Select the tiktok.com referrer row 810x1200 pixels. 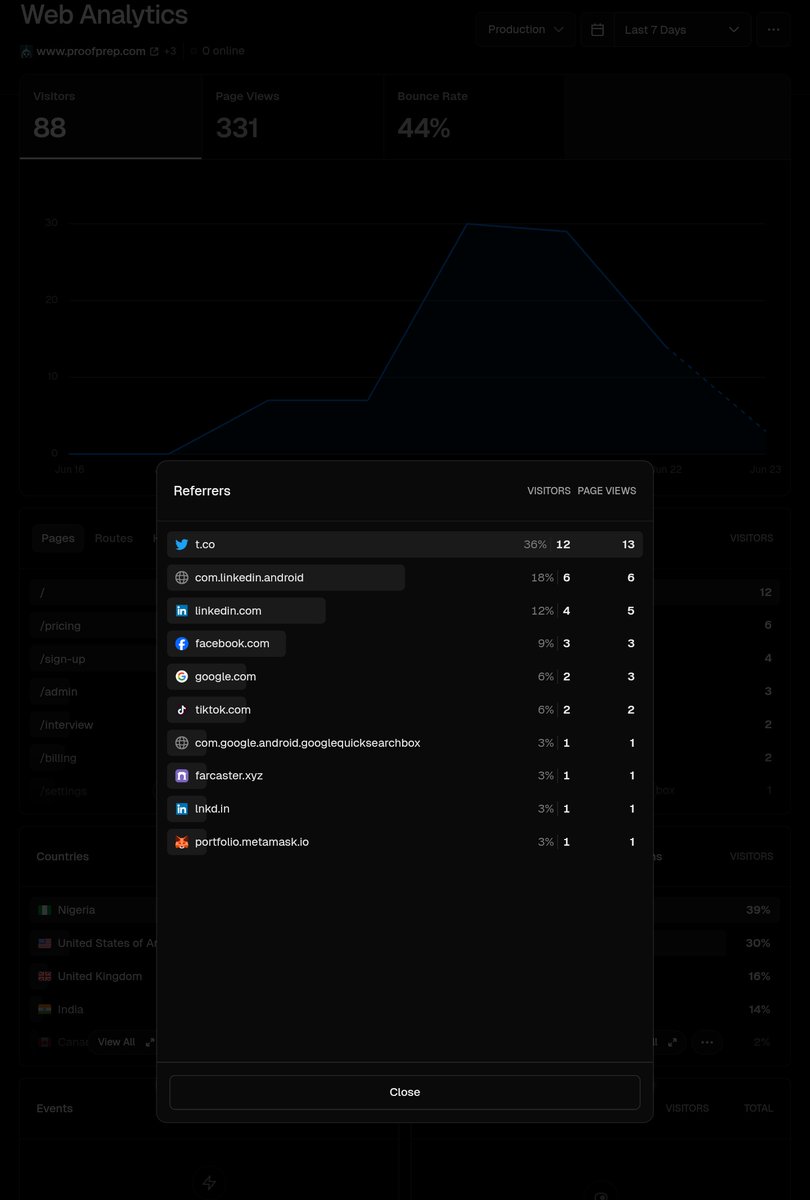tap(405, 709)
